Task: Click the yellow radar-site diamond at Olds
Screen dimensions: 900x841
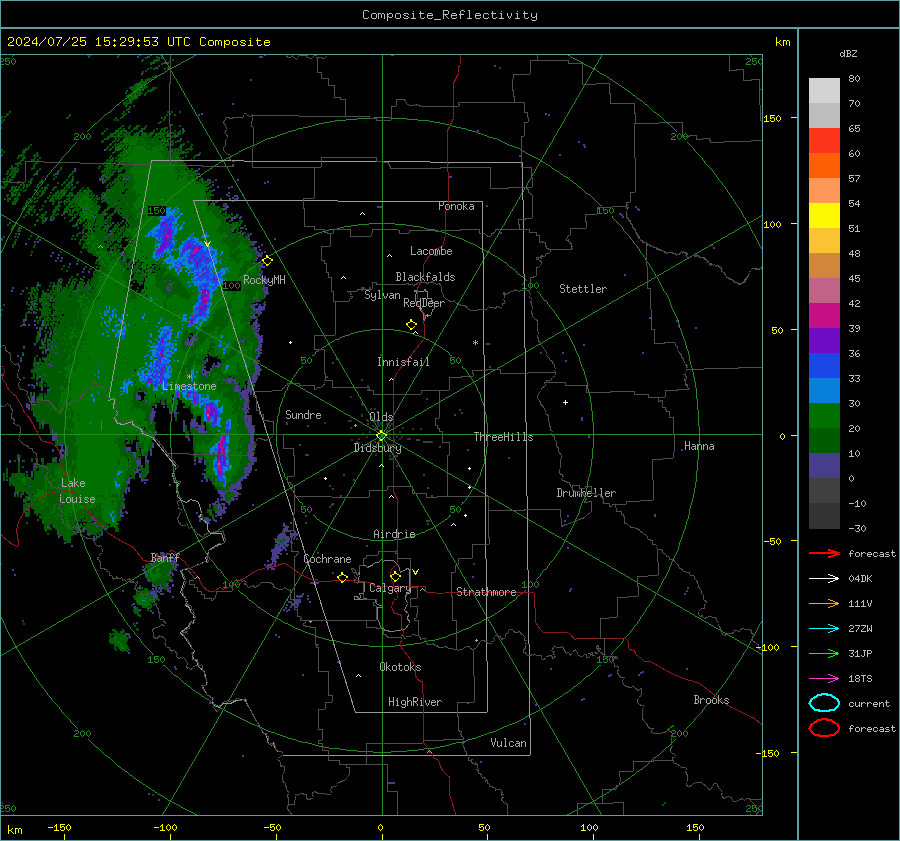Action: pyautogui.click(x=381, y=436)
